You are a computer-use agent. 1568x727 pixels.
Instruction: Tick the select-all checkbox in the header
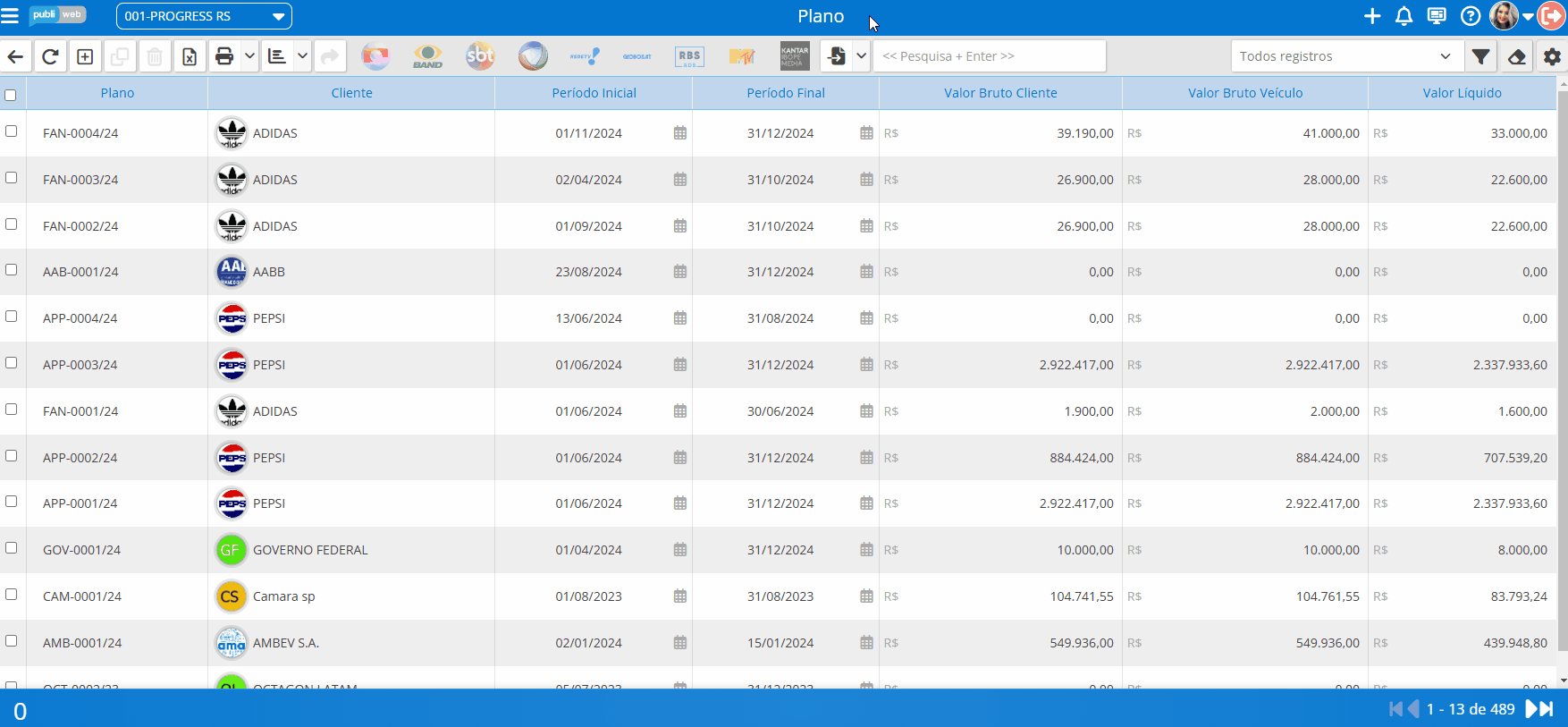pos(11,95)
